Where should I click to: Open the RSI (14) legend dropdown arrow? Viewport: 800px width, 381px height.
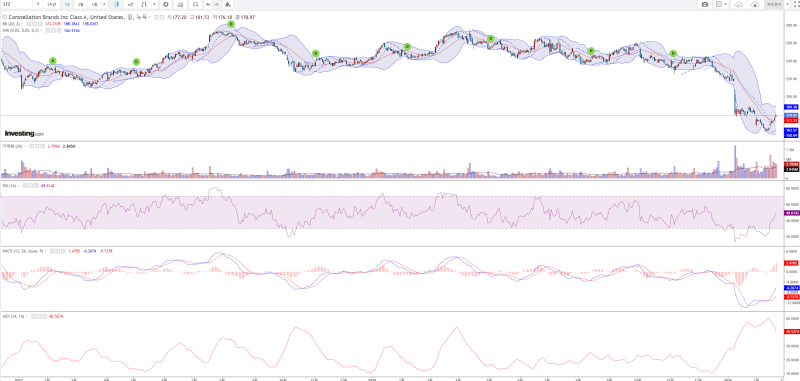coord(18,186)
